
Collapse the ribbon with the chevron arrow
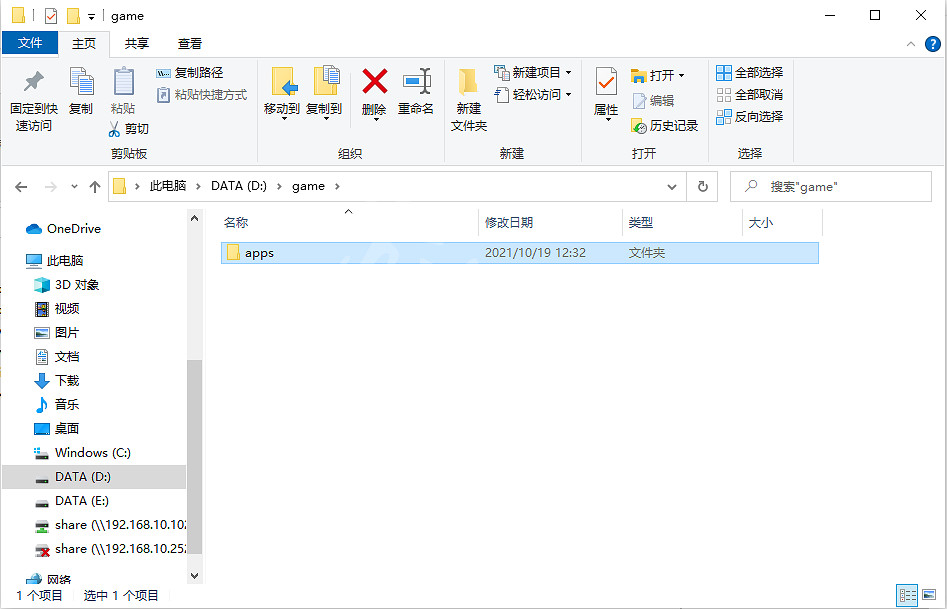(909, 44)
